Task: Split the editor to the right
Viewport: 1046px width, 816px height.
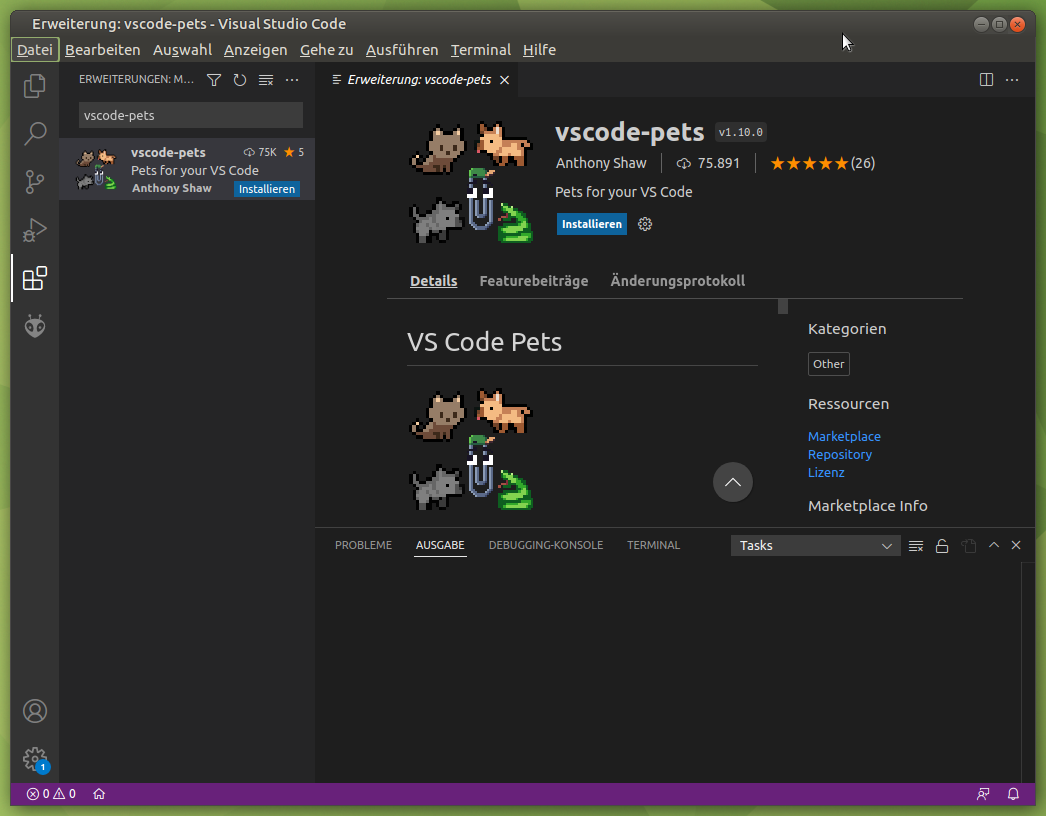Action: tap(986, 80)
